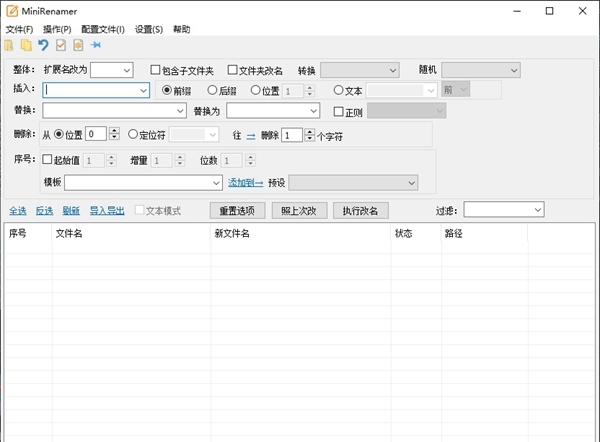Image resolution: width=600 pixels, height=442 pixels.
Task: Click the blue pin icon in toolbar
Action: (x=96, y=45)
